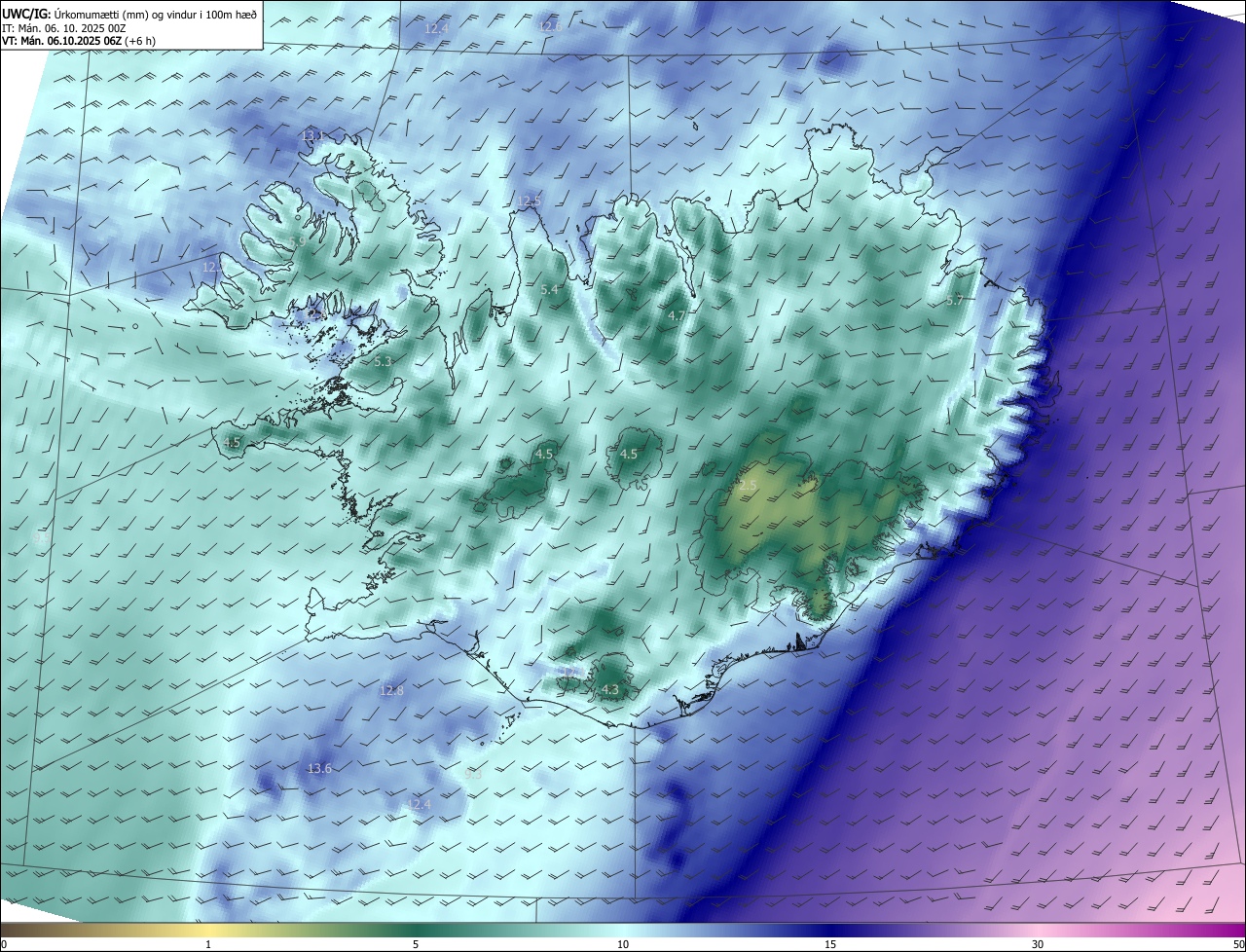The height and width of the screenshot is (952, 1246).
Task: Click the 5.3 value label on map
Action: [383, 361]
